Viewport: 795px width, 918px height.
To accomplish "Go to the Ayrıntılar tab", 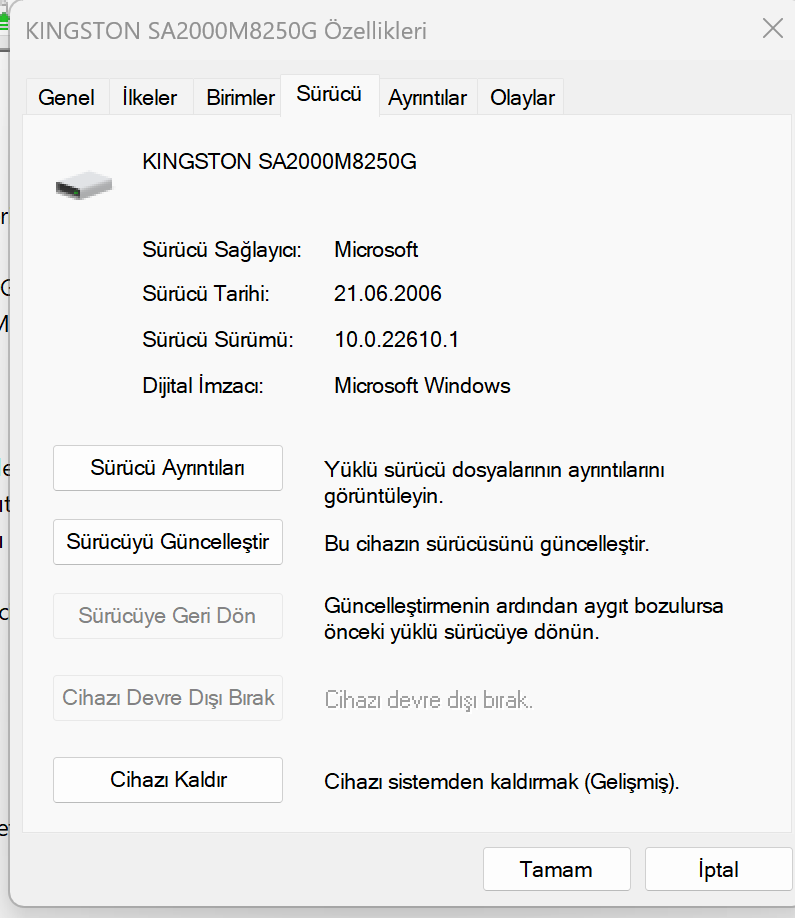I will [x=427, y=98].
